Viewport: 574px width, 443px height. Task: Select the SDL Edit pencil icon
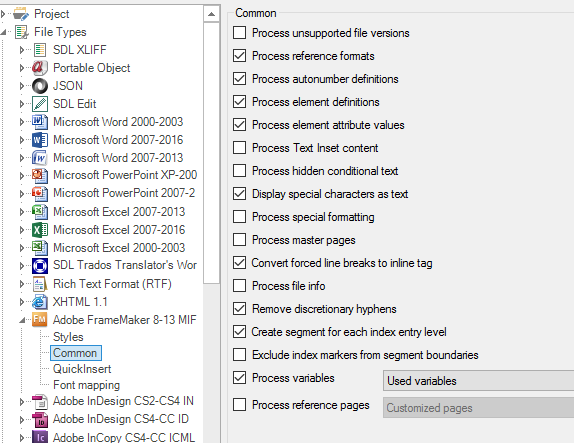(40, 104)
